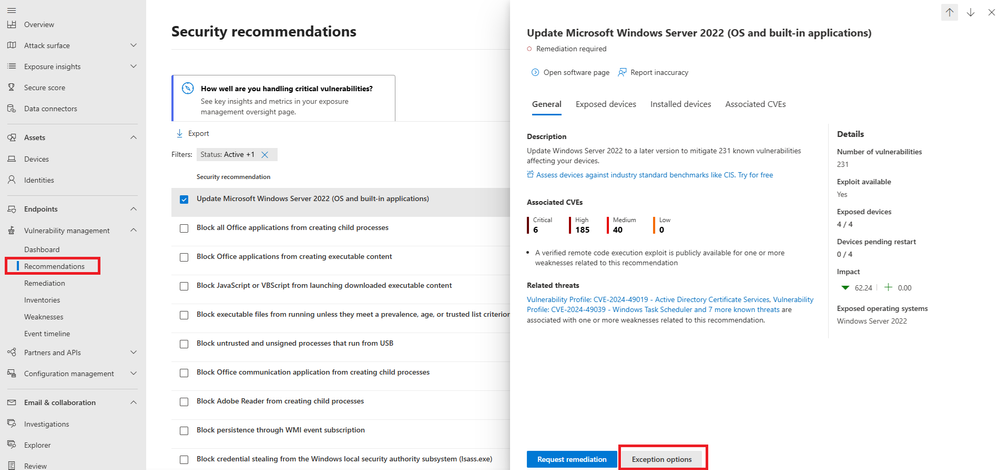
Task: Expand the Exposure insights chevron
Action: pos(133,66)
